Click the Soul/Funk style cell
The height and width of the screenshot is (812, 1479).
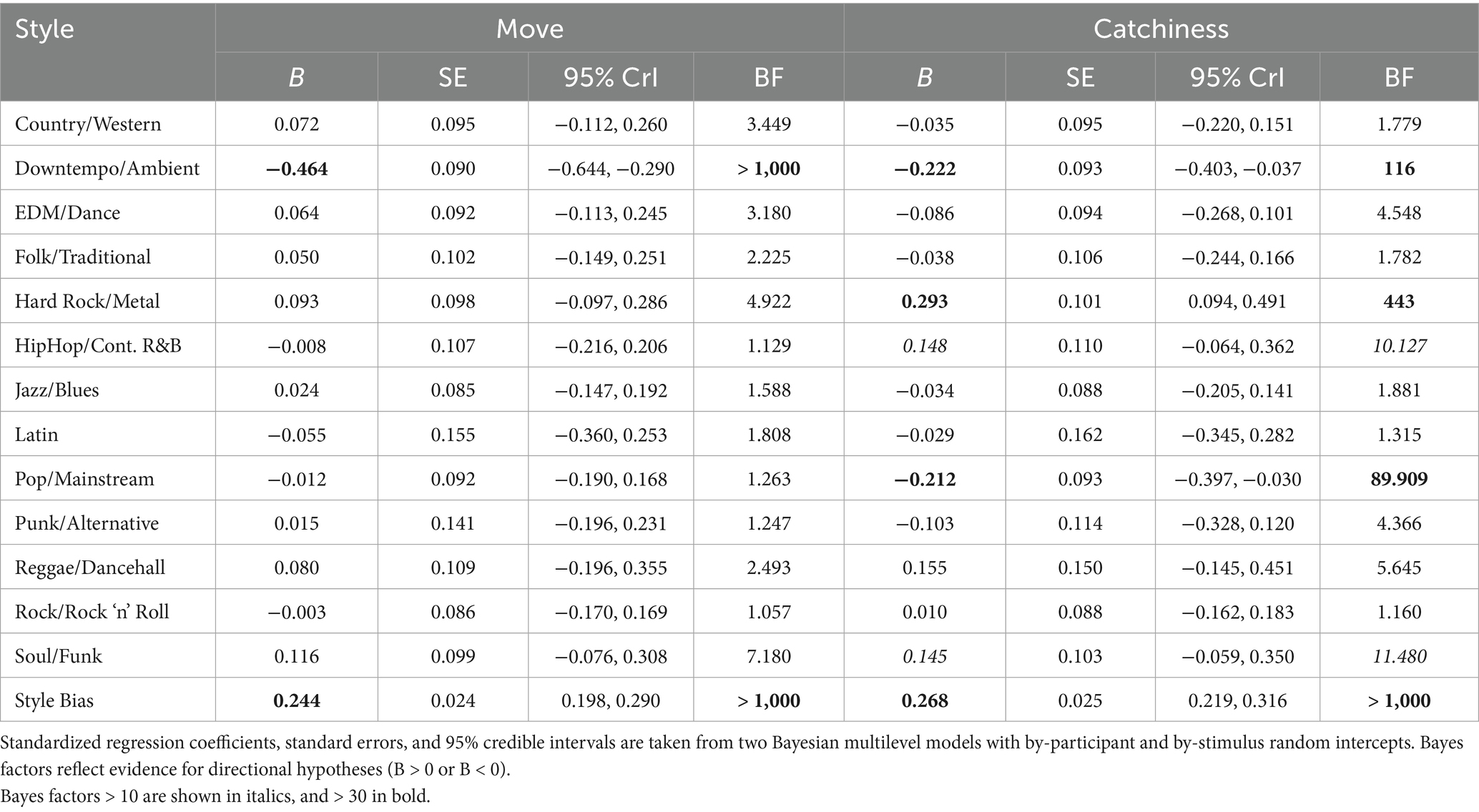point(59,656)
